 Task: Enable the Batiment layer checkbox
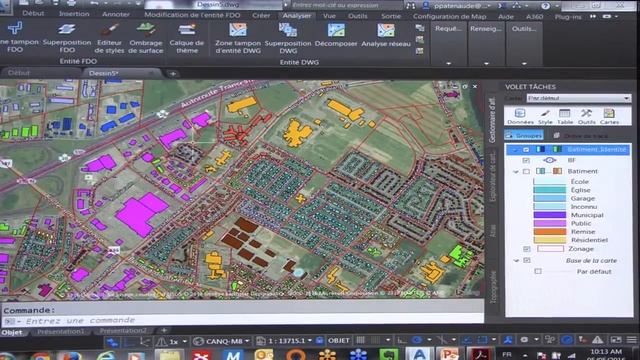[x=526, y=171]
